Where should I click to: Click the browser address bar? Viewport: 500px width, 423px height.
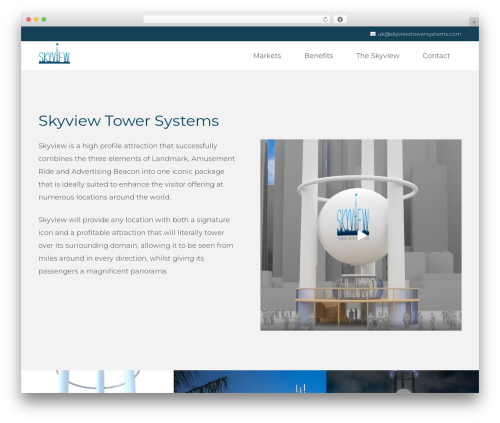pos(237,19)
